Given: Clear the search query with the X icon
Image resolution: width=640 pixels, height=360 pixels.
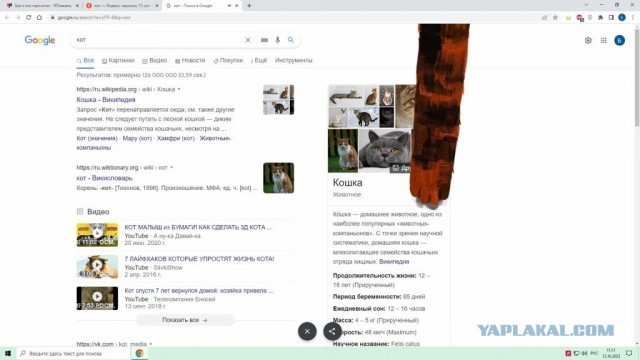Looking at the screenshot, I should pyautogui.click(x=248, y=40).
